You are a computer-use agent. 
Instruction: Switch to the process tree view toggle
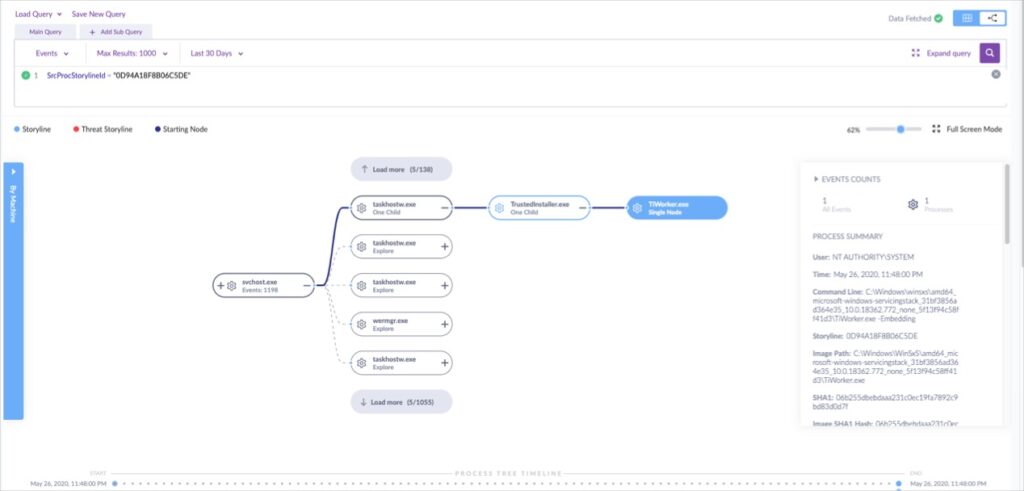click(993, 18)
